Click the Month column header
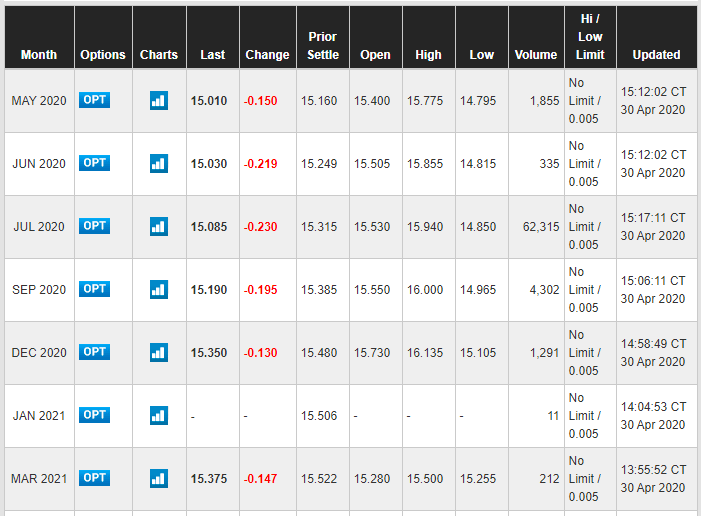701x516 pixels. point(39,55)
